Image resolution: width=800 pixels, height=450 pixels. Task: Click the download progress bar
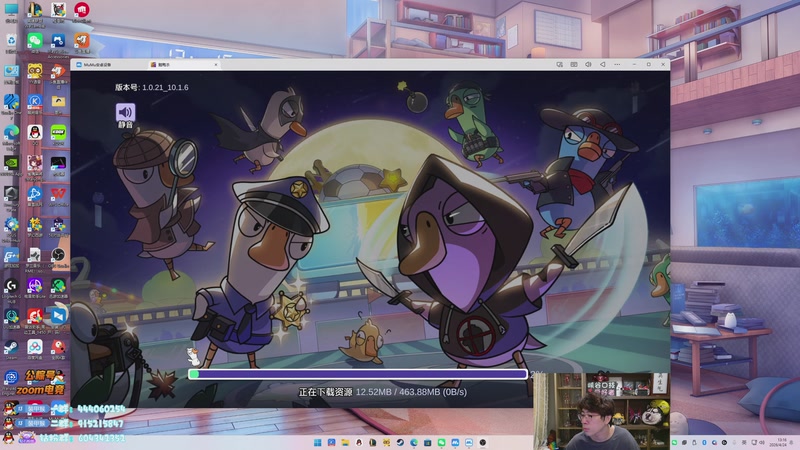(358, 374)
